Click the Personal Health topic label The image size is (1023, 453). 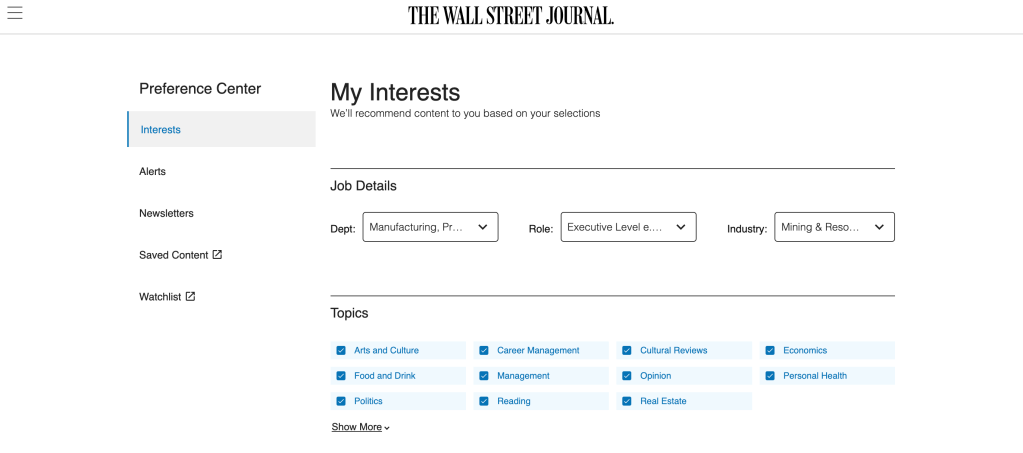coord(815,376)
